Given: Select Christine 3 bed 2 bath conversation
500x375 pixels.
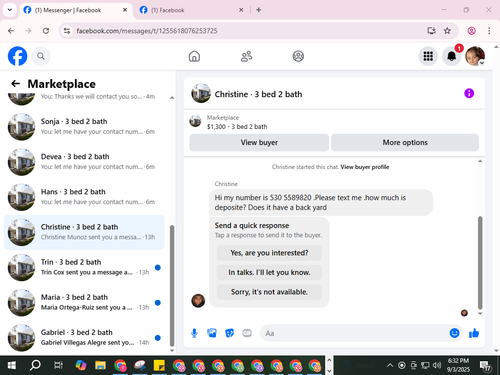Looking at the screenshot, I should (84, 232).
